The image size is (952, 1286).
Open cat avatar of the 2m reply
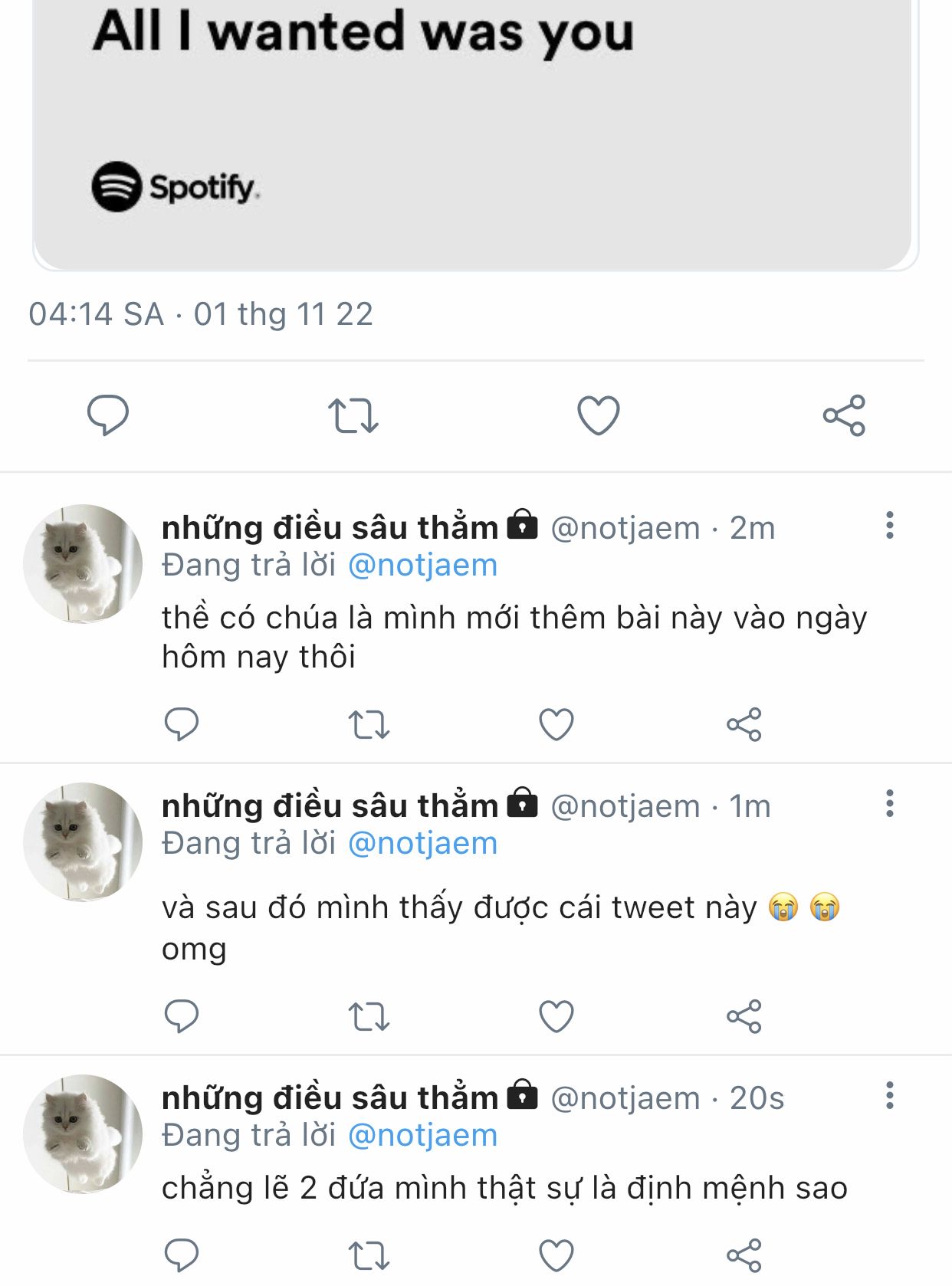click(x=83, y=563)
